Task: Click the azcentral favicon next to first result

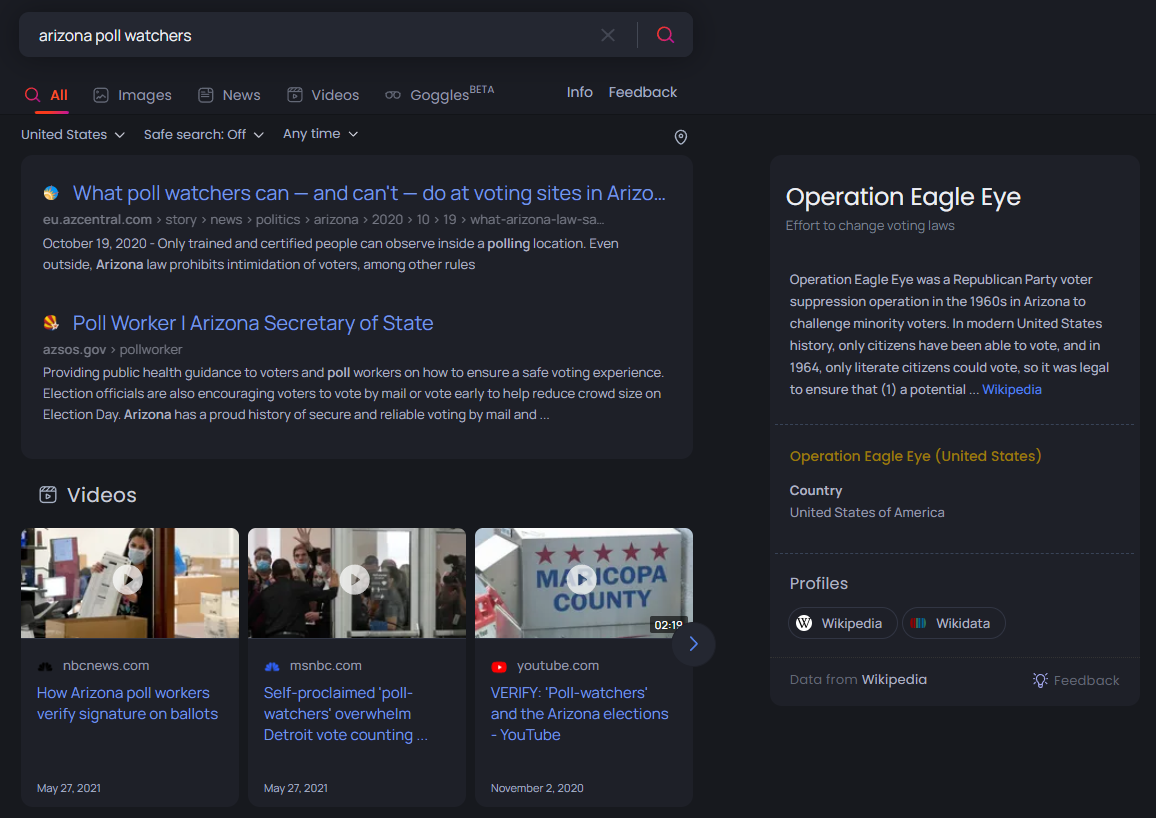Action: coord(51,193)
